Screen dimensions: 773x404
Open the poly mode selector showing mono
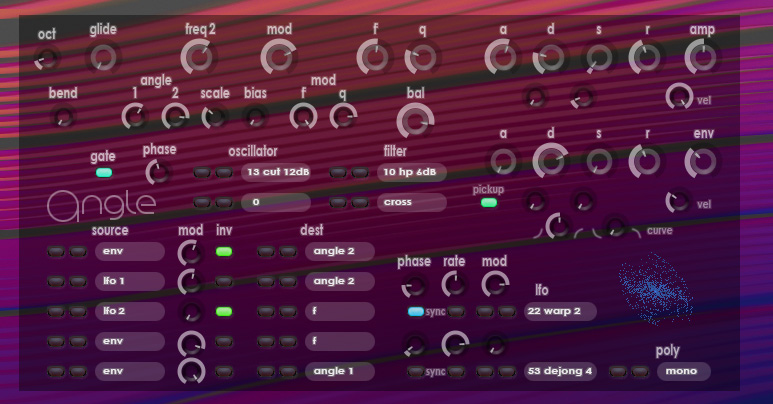tap(684, 371)
